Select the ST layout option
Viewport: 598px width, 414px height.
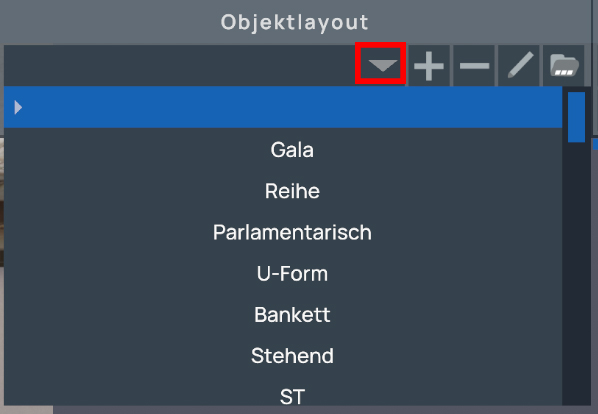pos(292,397)
